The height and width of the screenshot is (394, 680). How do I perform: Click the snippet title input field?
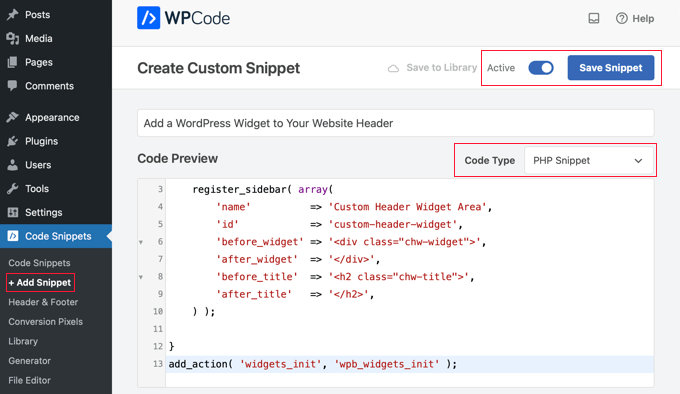pos(396,123)
